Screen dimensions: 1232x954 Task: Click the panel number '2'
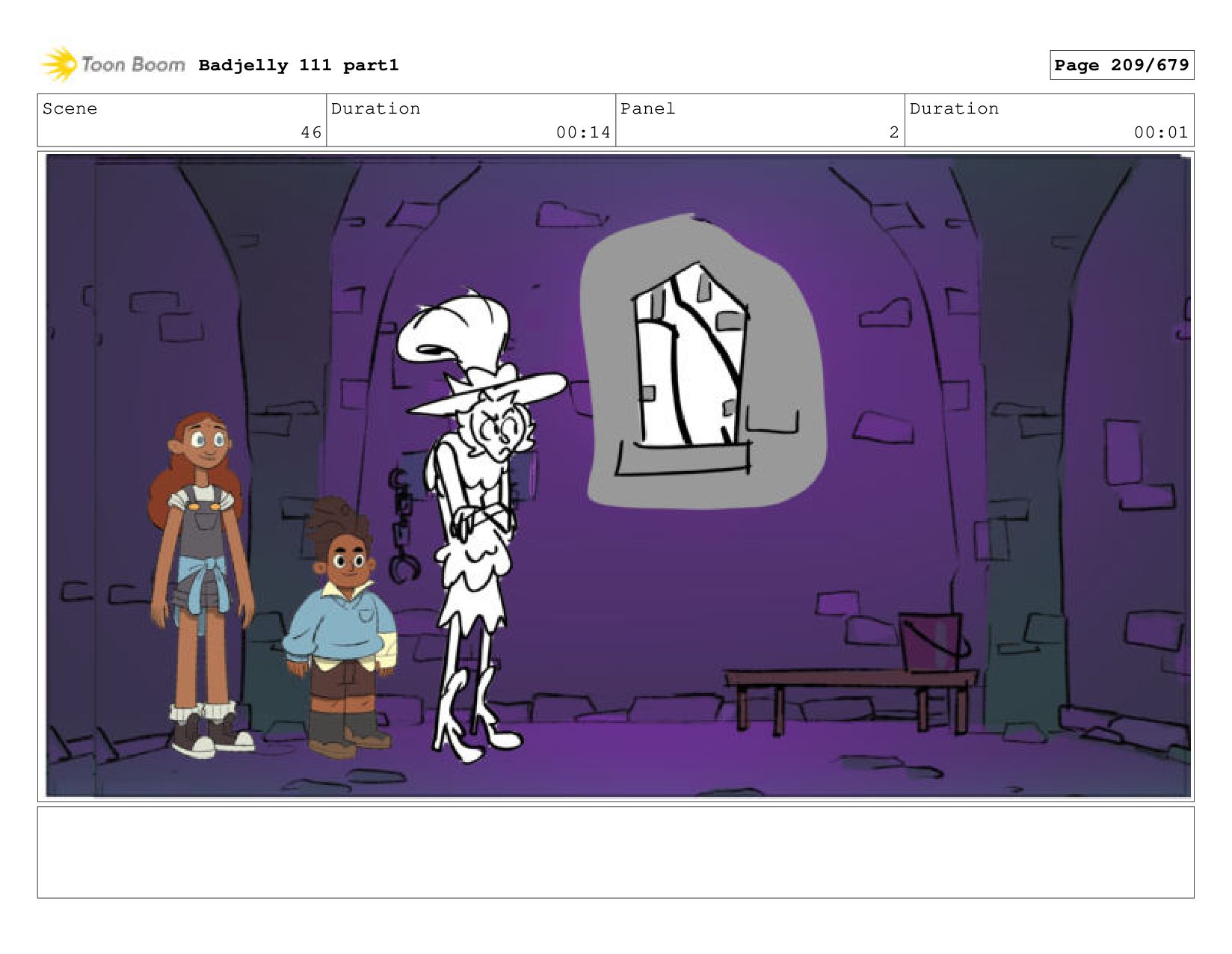coord(893,132)
